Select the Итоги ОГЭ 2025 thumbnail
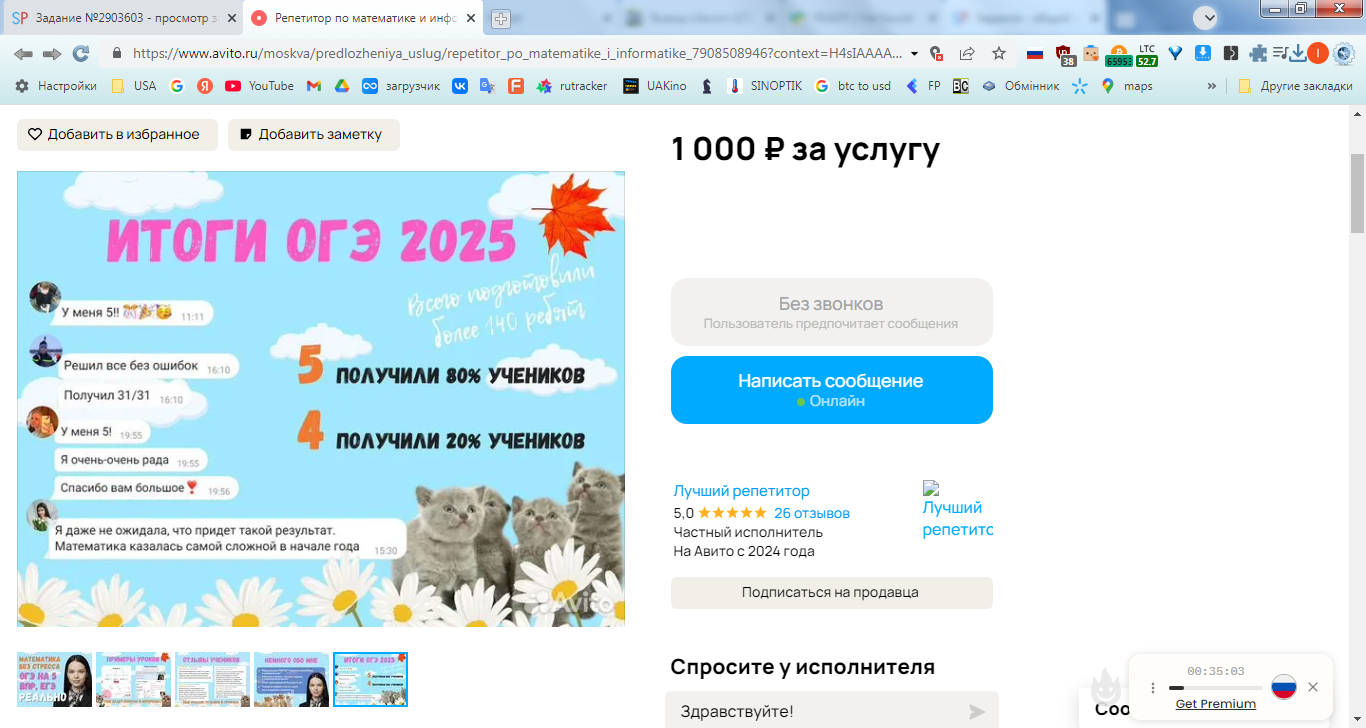Image resolution: width=1366 pixels, height=728 pixels. [x=370, y=679]
